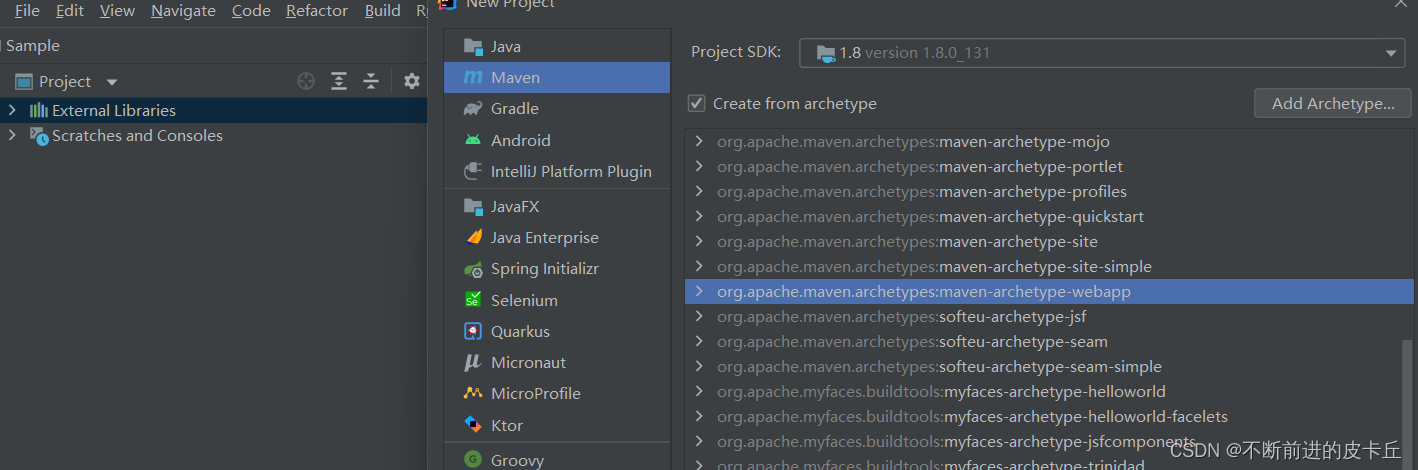Click the Collapse All icon in Project panel
1418x470 pixels.
pyautogui.click(x=371, y=81)
